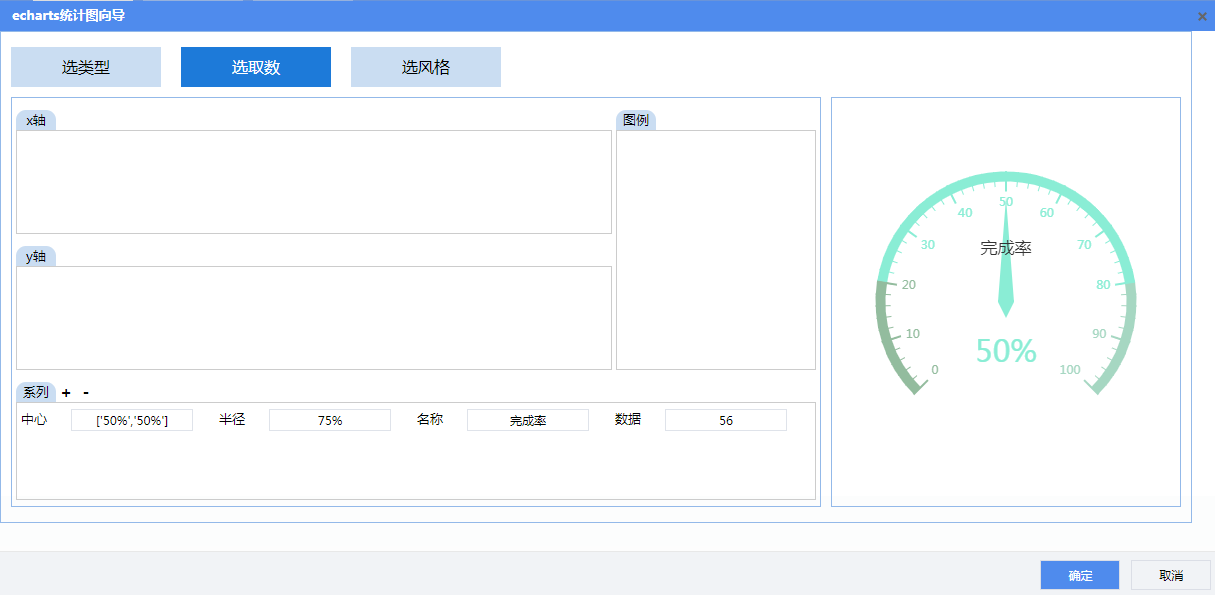Click the 50% value on gauge preview
The image size is (1215, 595).
click(x=1006, y=351)
